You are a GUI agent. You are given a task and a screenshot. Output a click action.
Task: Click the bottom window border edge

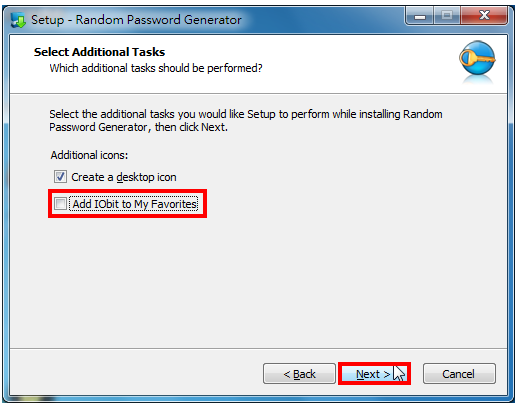[258, 399]
